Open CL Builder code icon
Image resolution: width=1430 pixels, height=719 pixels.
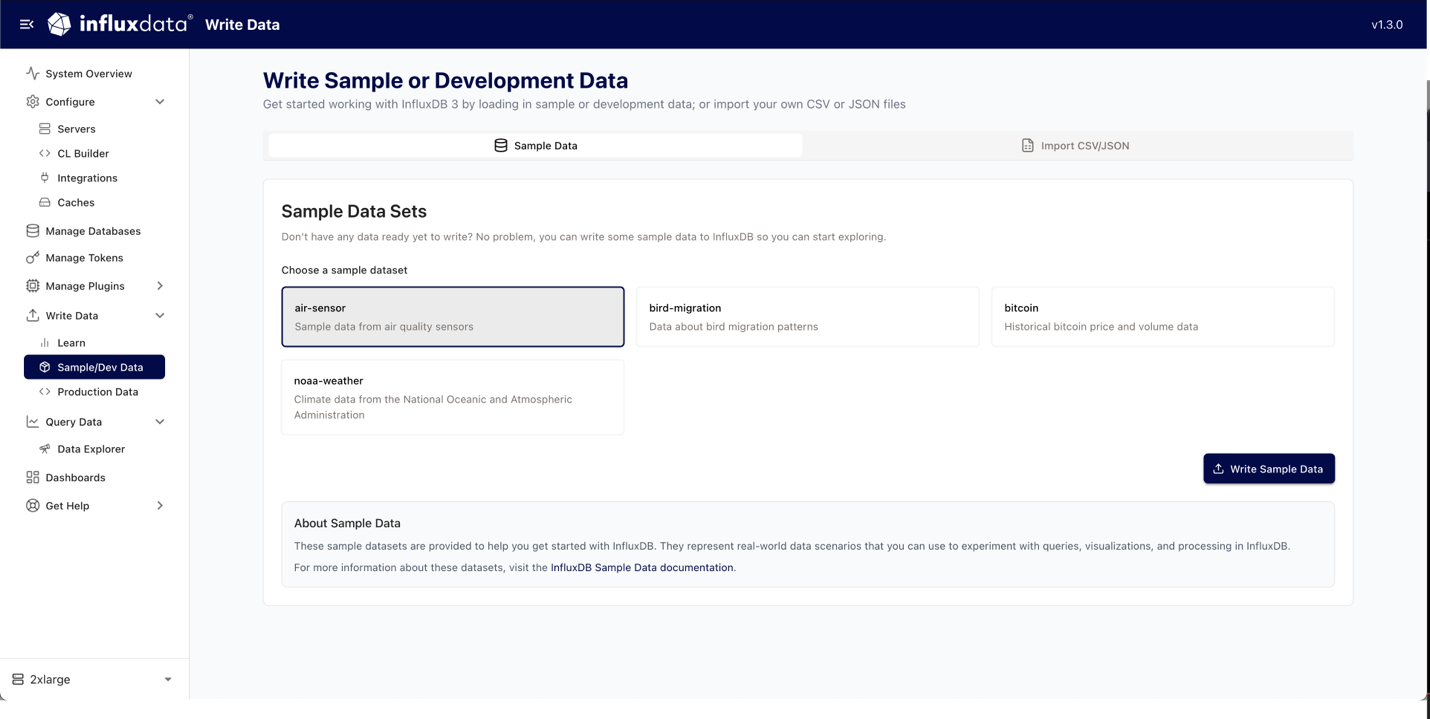(45, 154)
